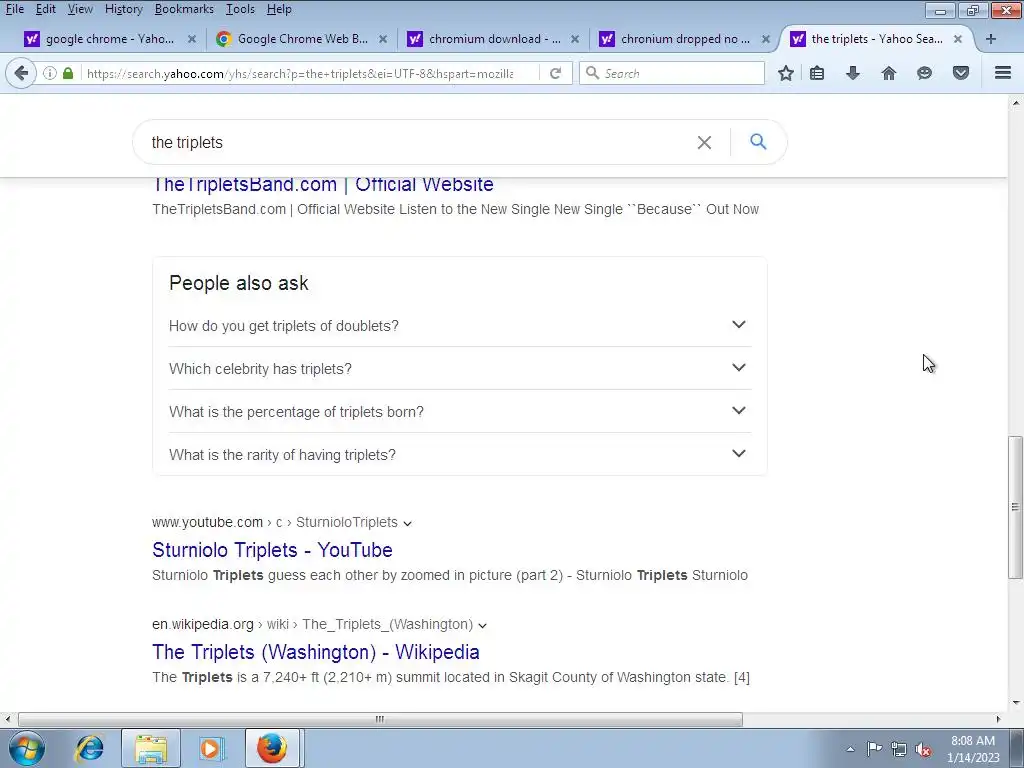The image size is (1024, 768).
Task: Open the View menu
Action: pyautogui.click(x=80, y=9)
